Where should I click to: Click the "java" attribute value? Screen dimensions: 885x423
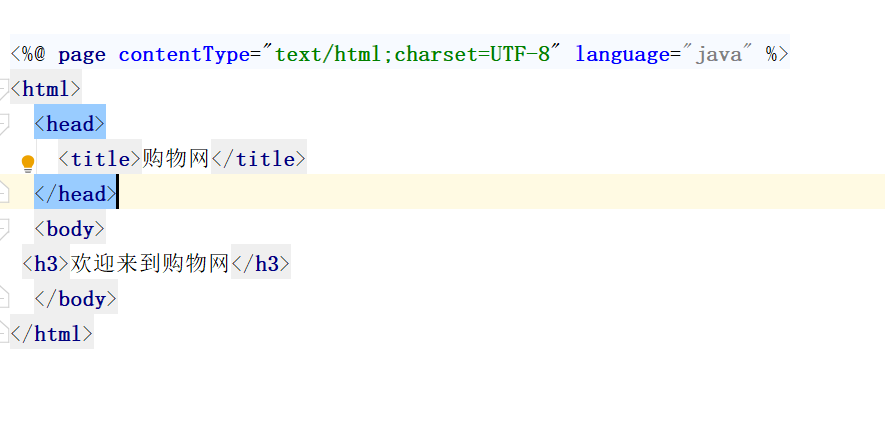717,55
